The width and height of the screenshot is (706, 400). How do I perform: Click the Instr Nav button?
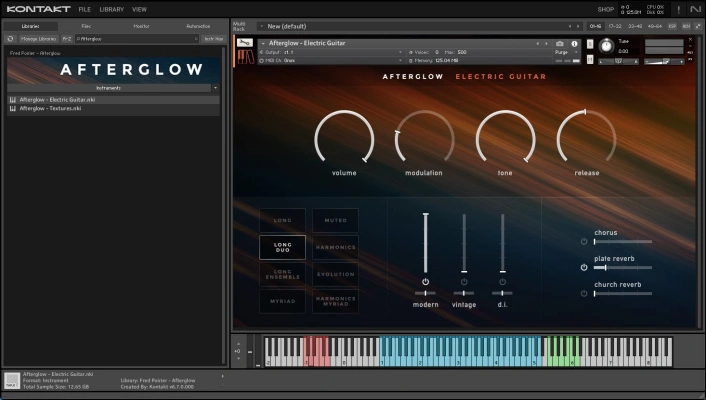(213, 39)
